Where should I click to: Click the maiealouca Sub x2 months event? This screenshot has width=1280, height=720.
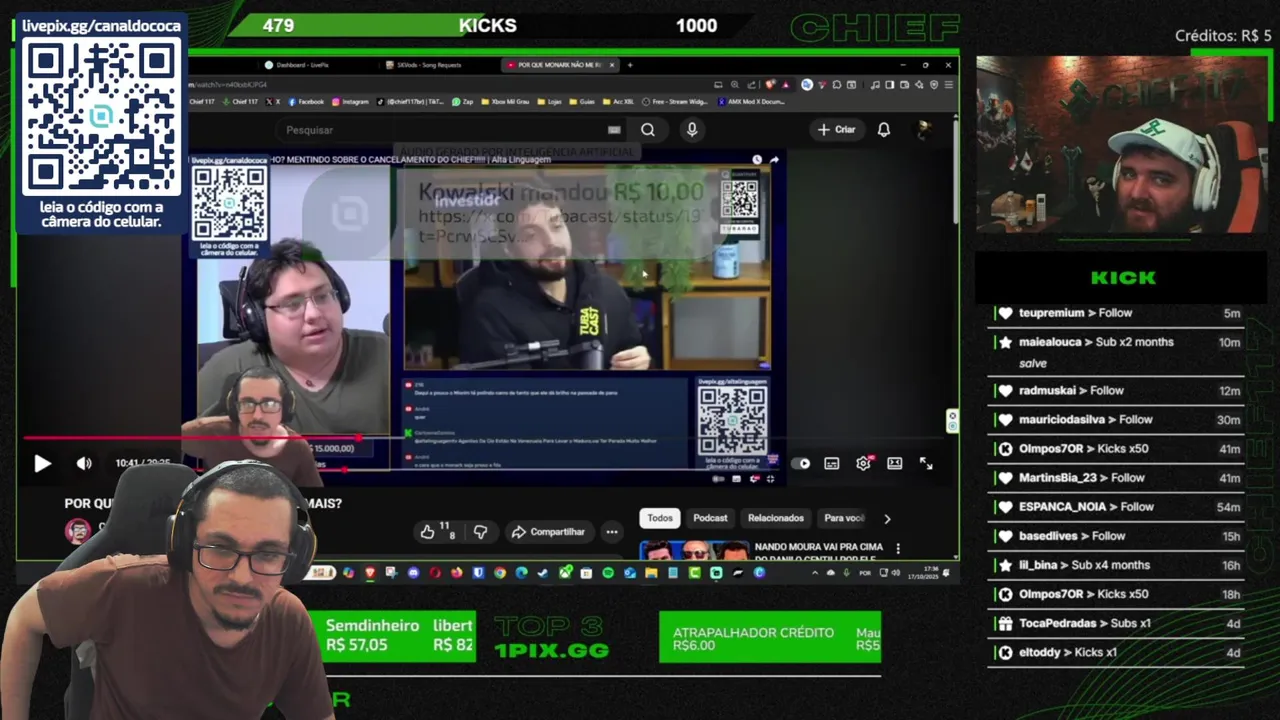1116,352
